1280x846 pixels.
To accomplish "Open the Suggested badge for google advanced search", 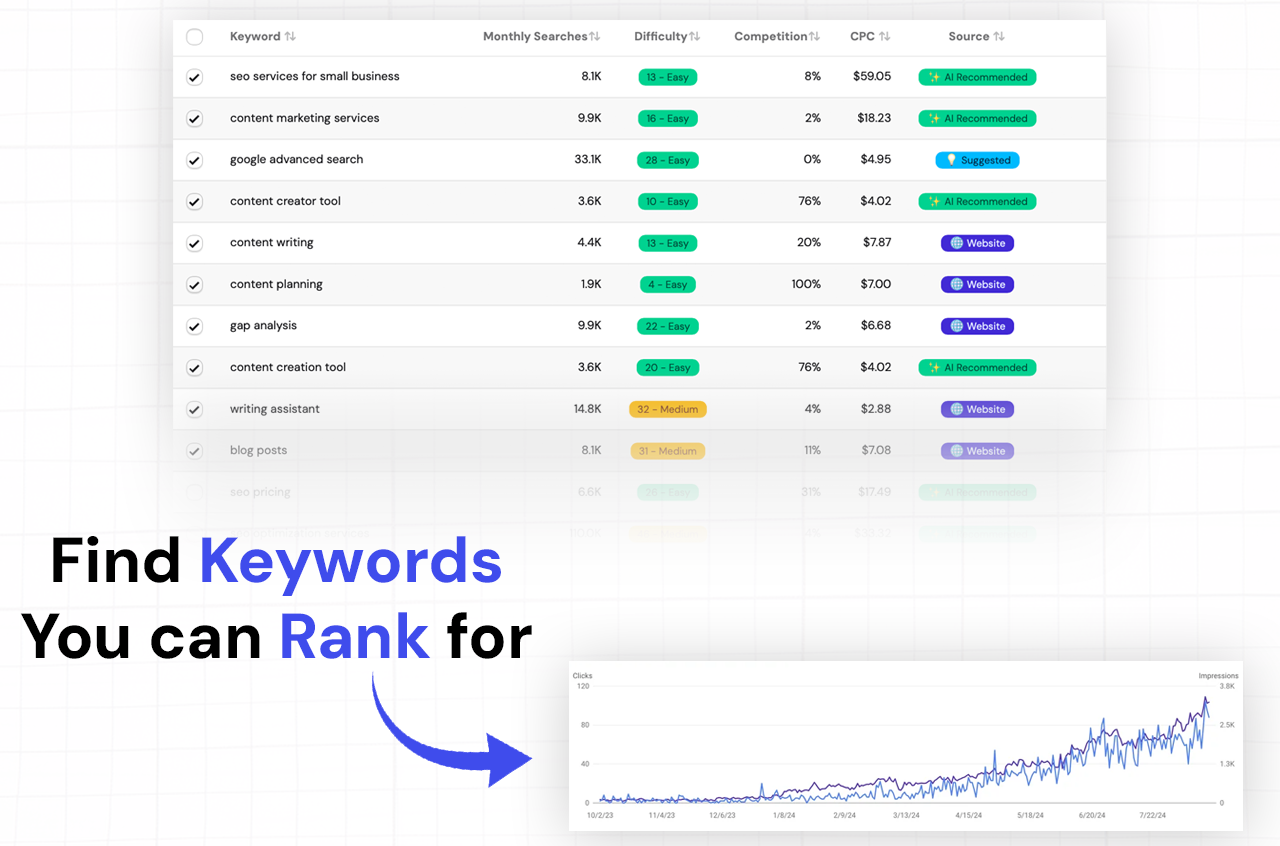I will 977,160.
